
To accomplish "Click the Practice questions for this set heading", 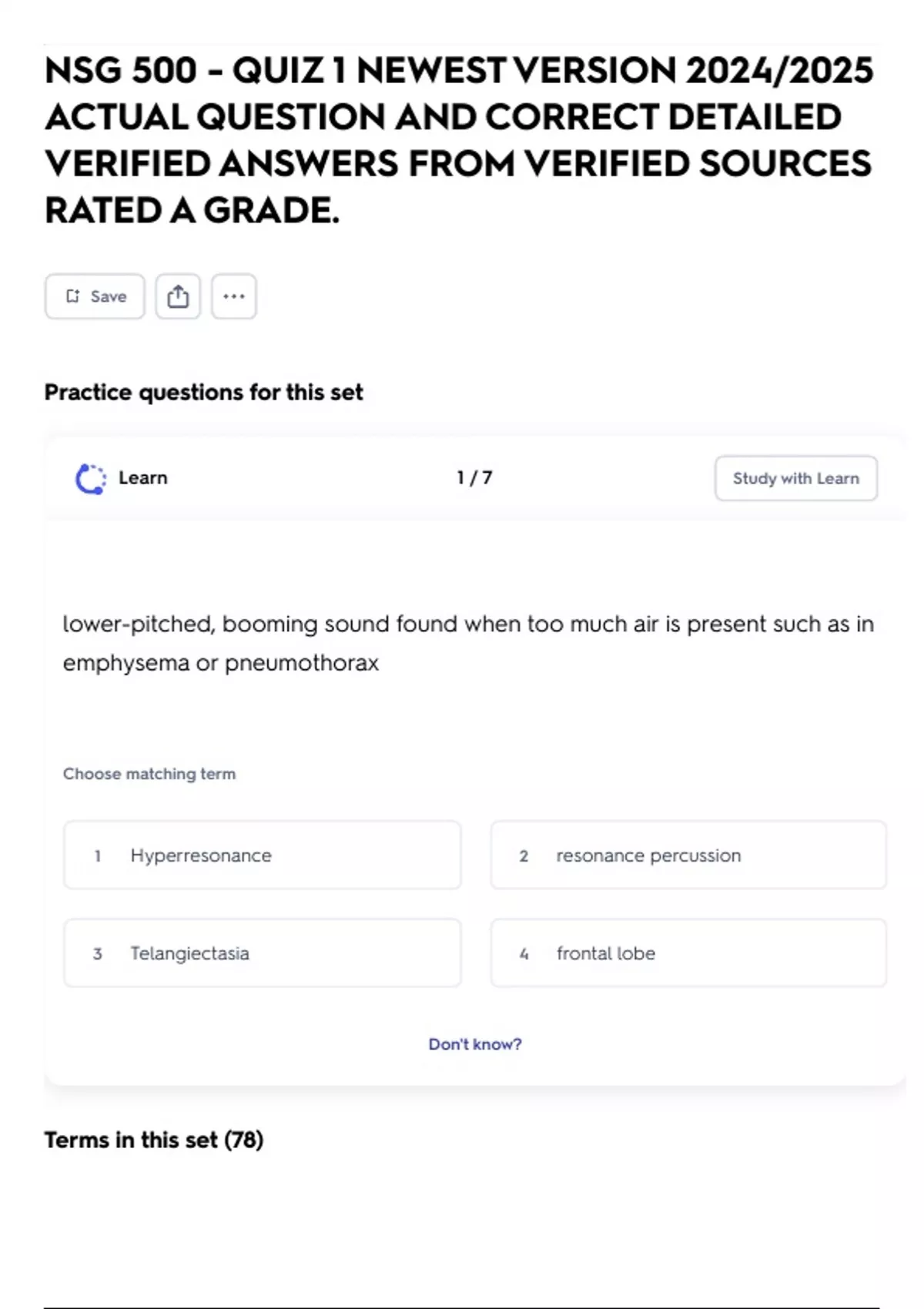I will (x=203, y=393).
